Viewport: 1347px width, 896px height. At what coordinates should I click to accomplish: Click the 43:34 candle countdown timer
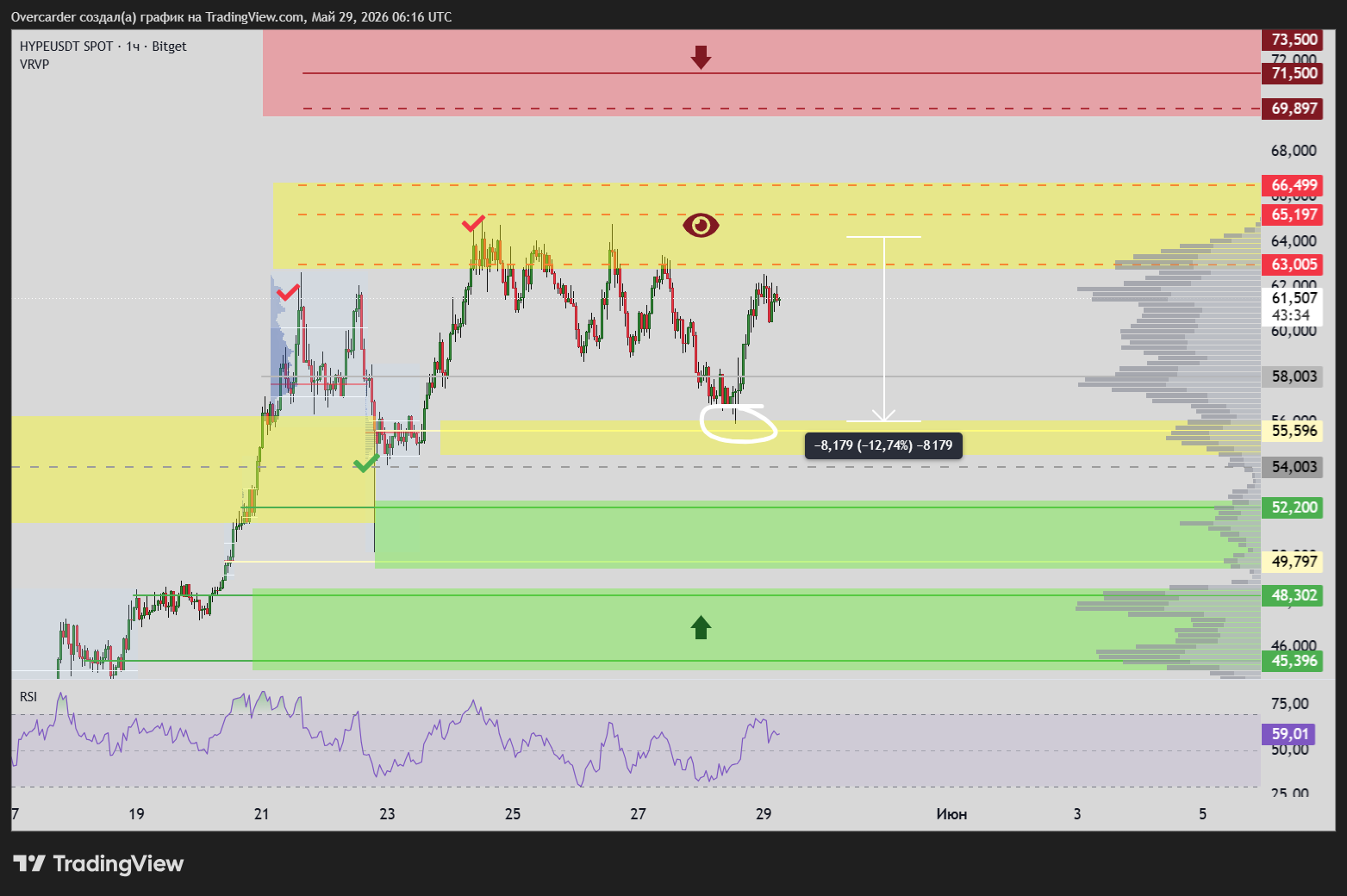[1290, 315]
